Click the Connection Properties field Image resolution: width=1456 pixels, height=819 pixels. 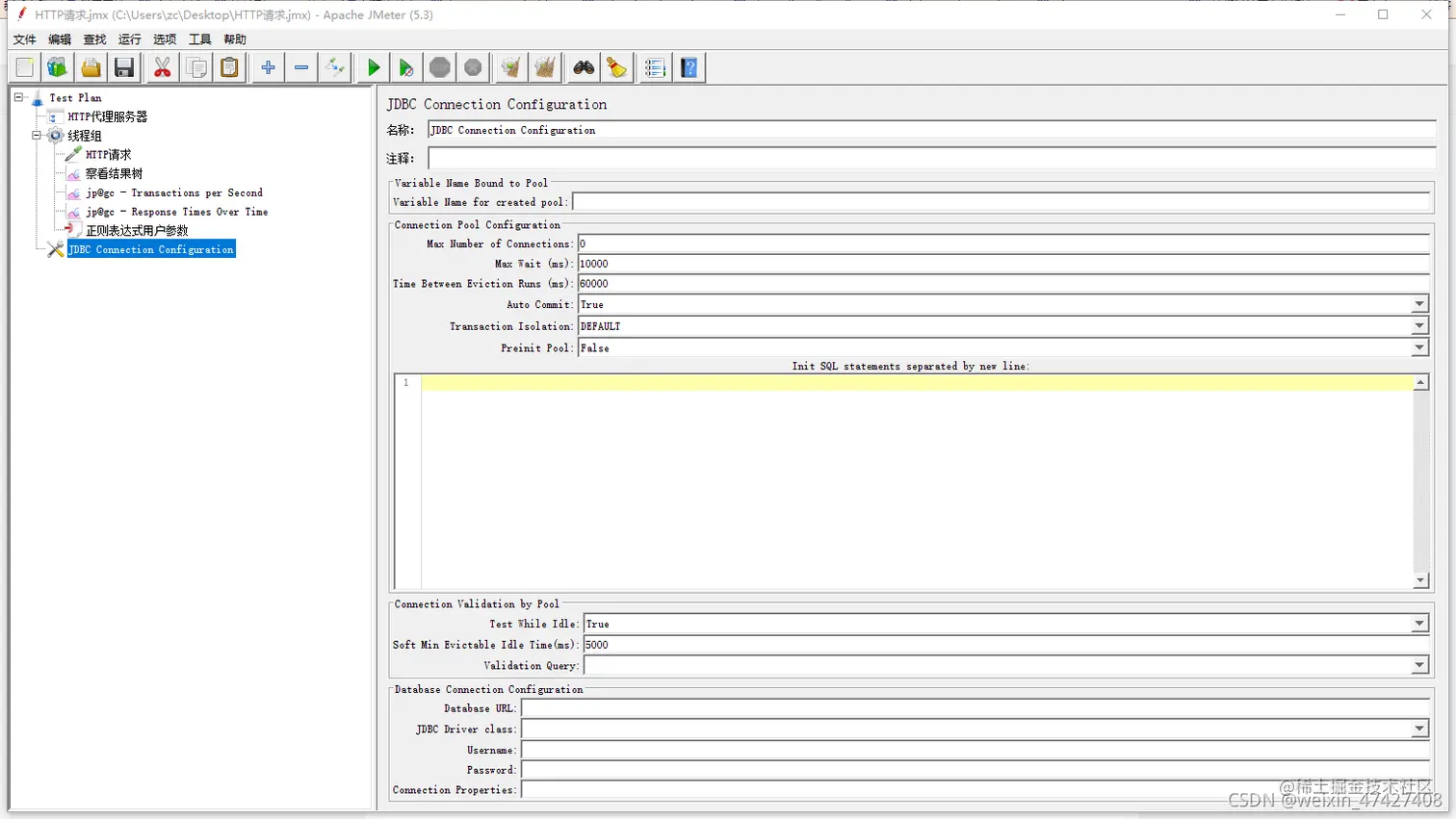coord(975,790)
